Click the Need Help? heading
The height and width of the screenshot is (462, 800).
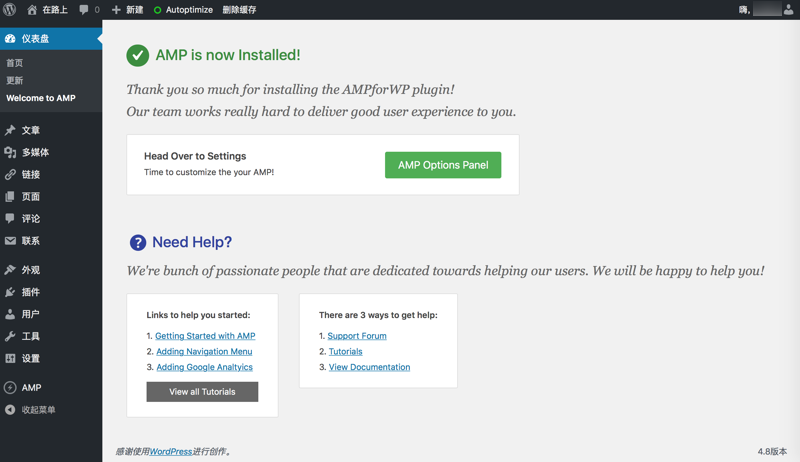pos(192,242)
